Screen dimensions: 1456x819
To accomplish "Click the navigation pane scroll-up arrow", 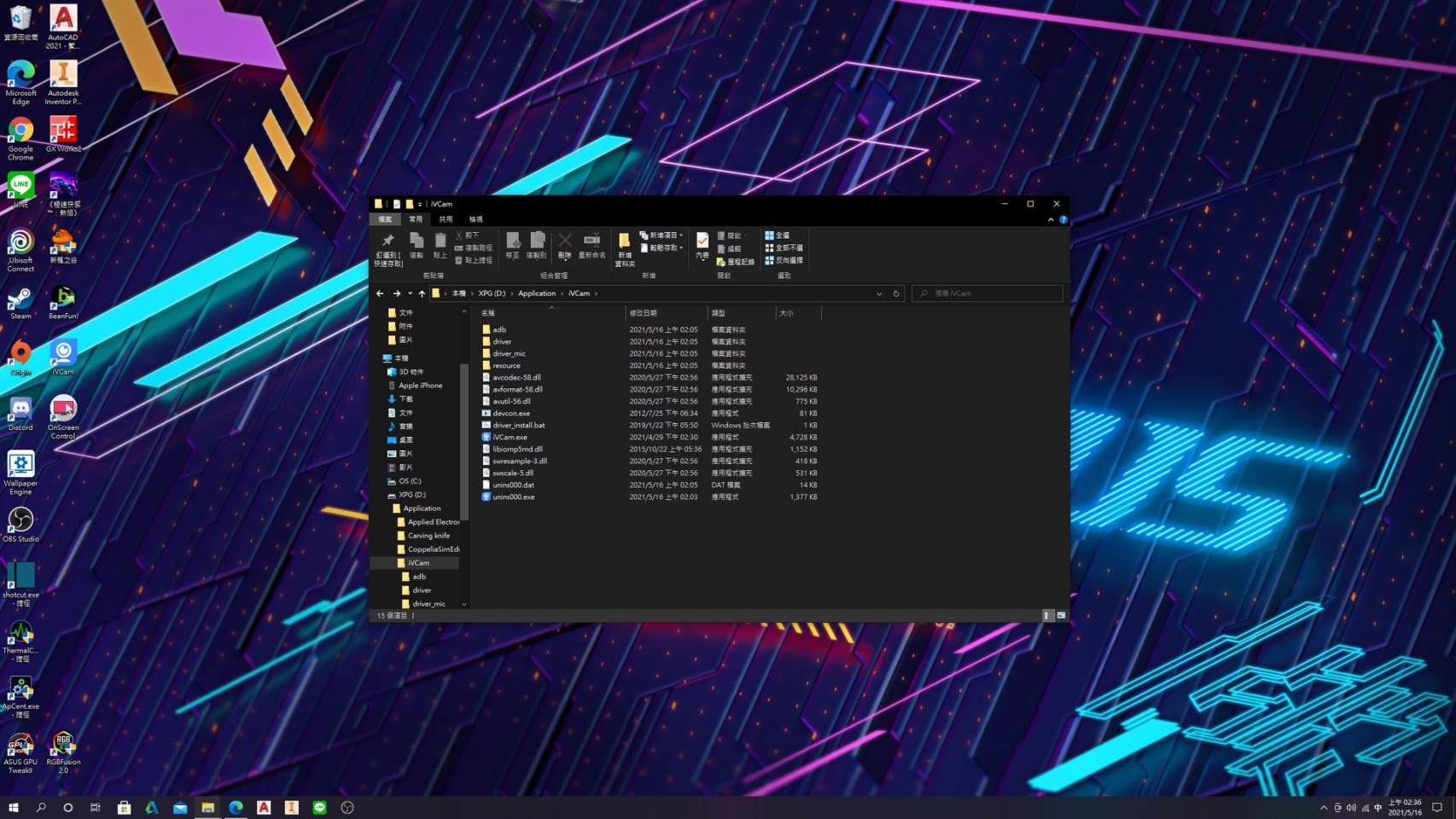I will point(464,312).
